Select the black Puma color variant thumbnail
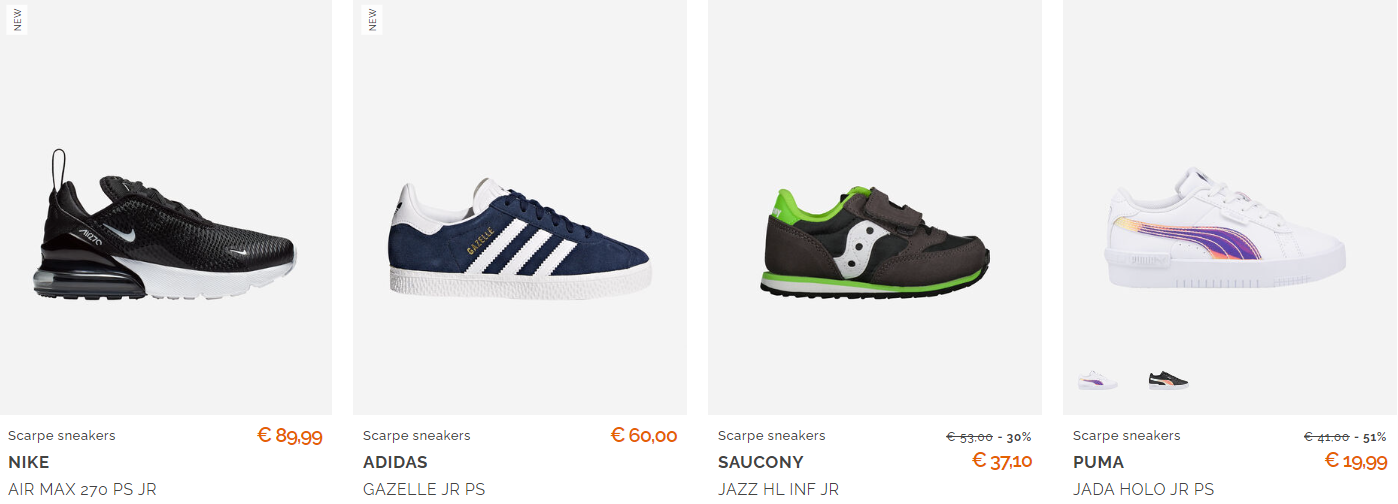Viewport: 1398px width, 504px height. point(1168,380)
